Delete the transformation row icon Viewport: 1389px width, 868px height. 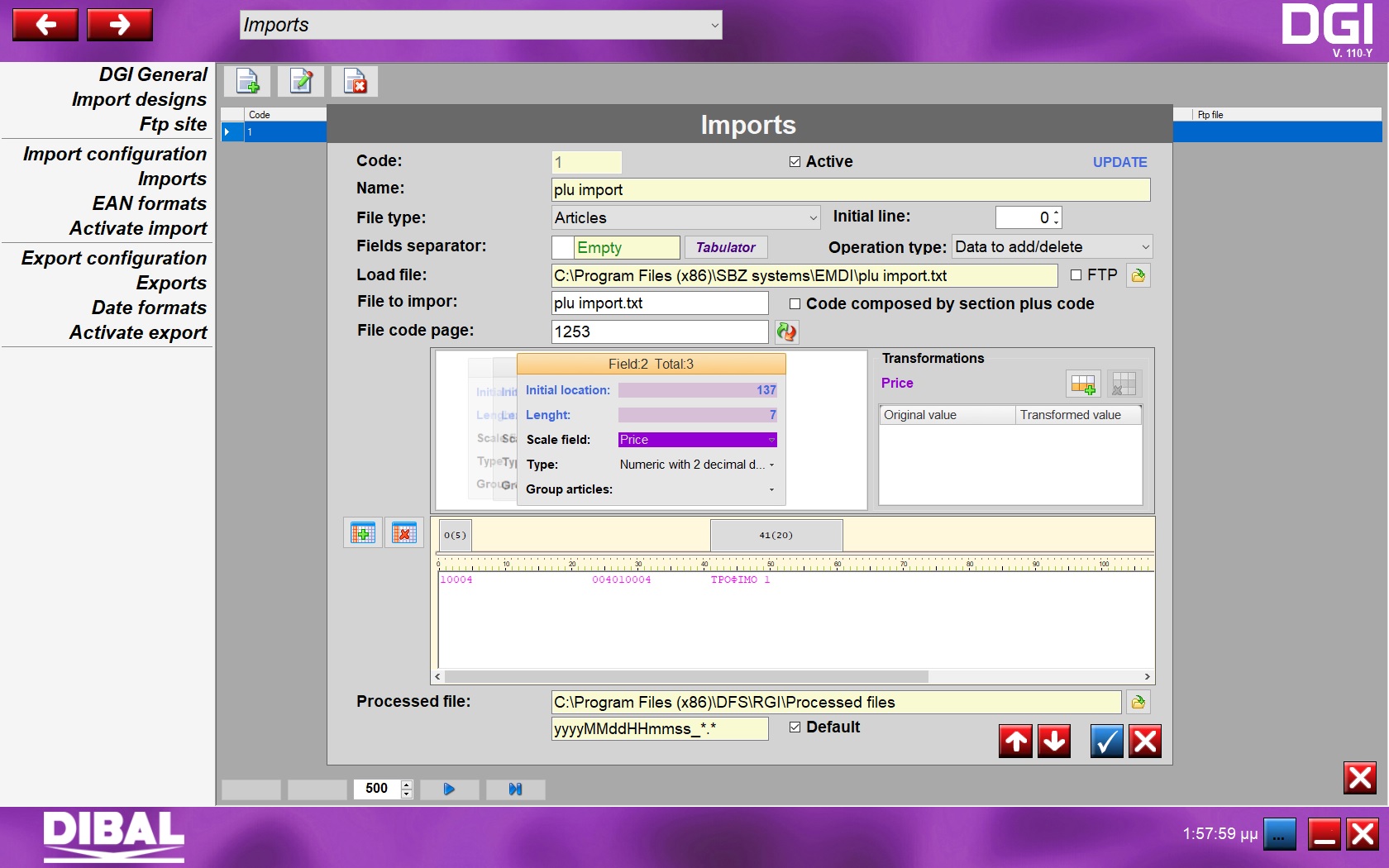1124,384
